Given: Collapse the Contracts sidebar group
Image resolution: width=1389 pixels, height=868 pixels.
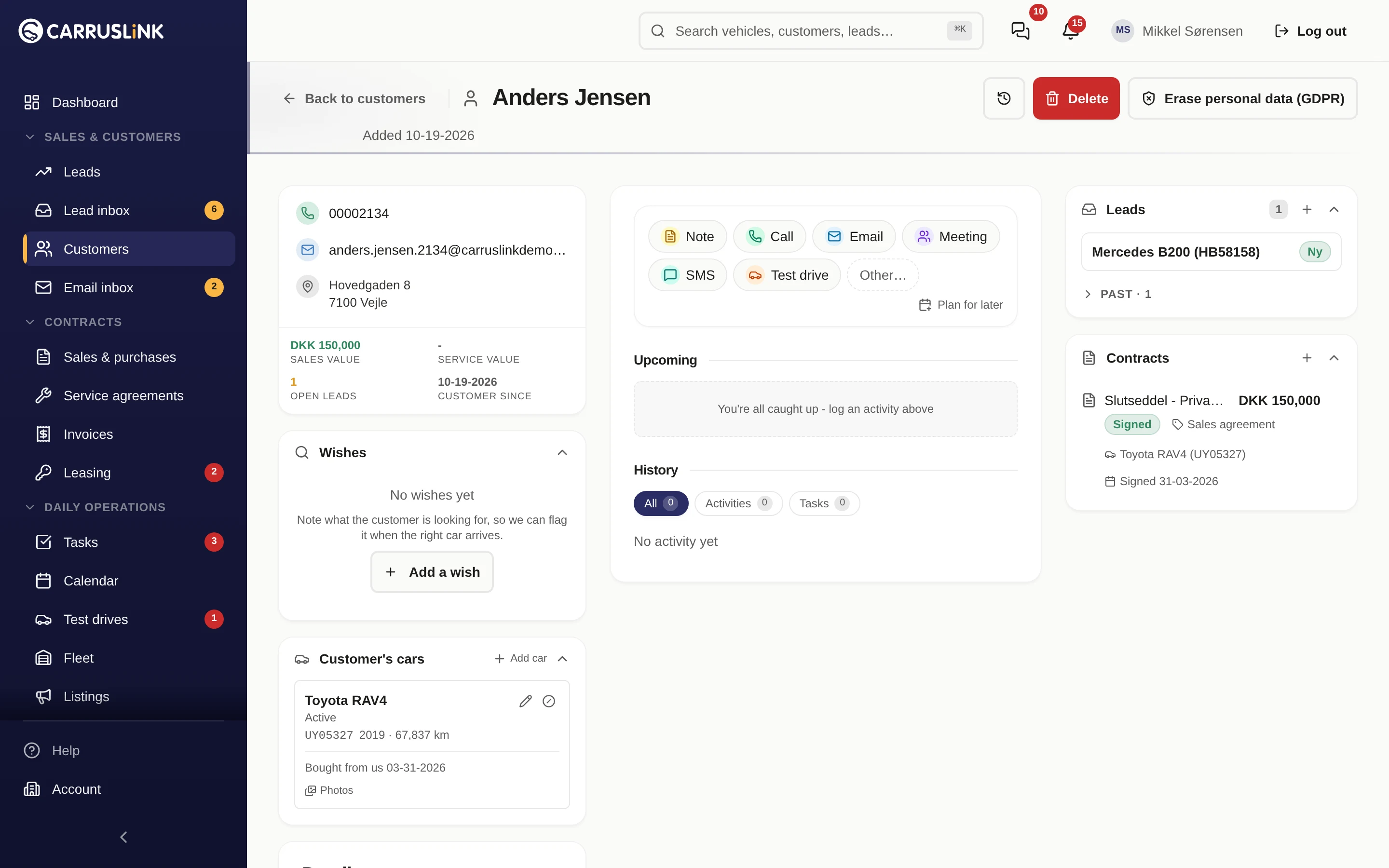Looking at the screenshot, I should tap(73, 322).
